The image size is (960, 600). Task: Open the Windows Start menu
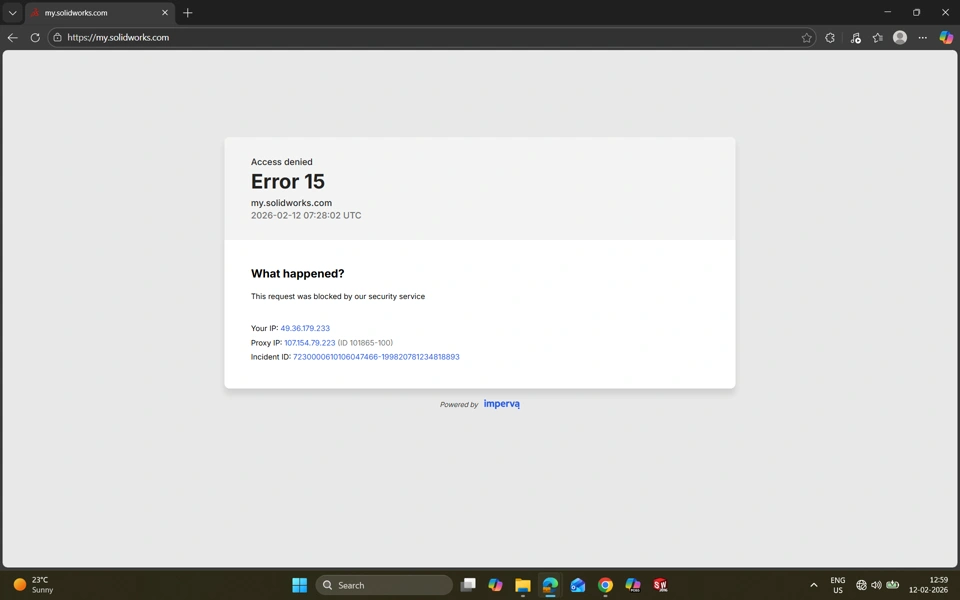(299, 585)
